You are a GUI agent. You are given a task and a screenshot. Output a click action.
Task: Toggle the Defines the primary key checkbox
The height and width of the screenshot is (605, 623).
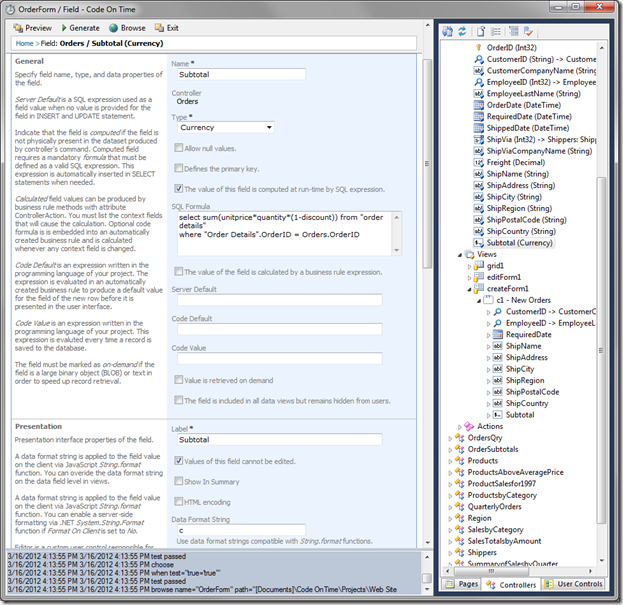[178, 168]
